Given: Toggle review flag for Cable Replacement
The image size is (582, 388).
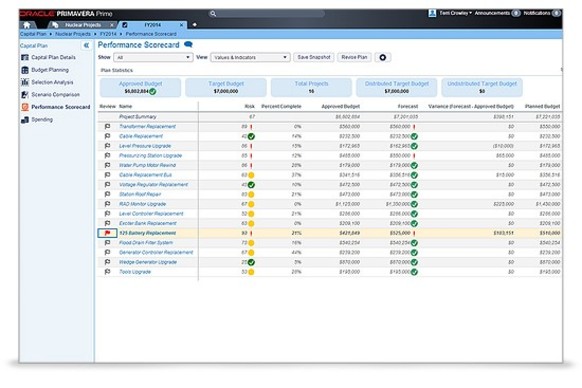Looking at the screenshot, I should (107, 136).
